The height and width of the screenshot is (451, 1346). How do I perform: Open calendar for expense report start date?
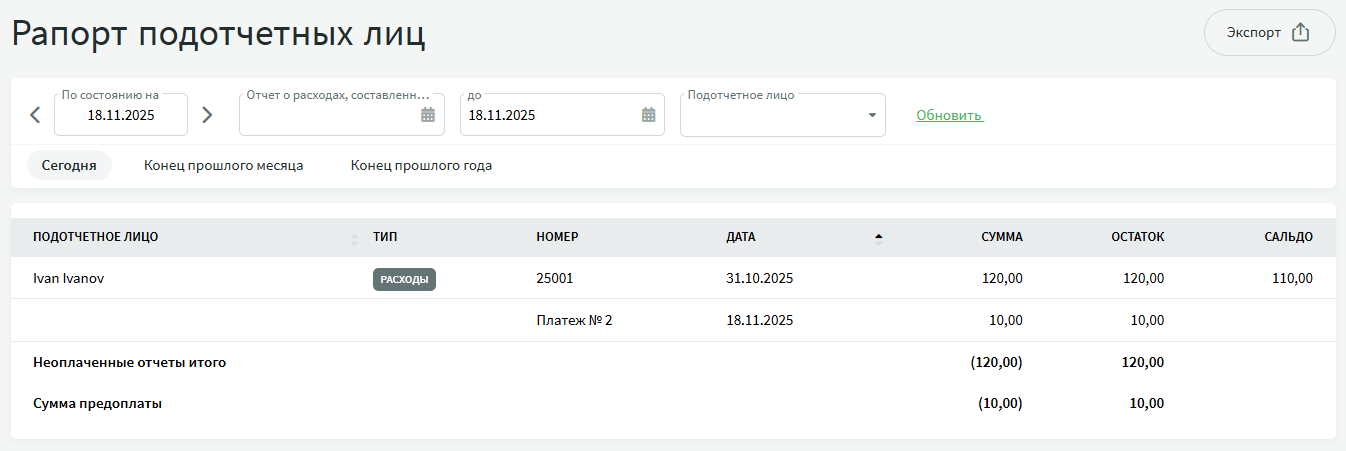point(428,115)
